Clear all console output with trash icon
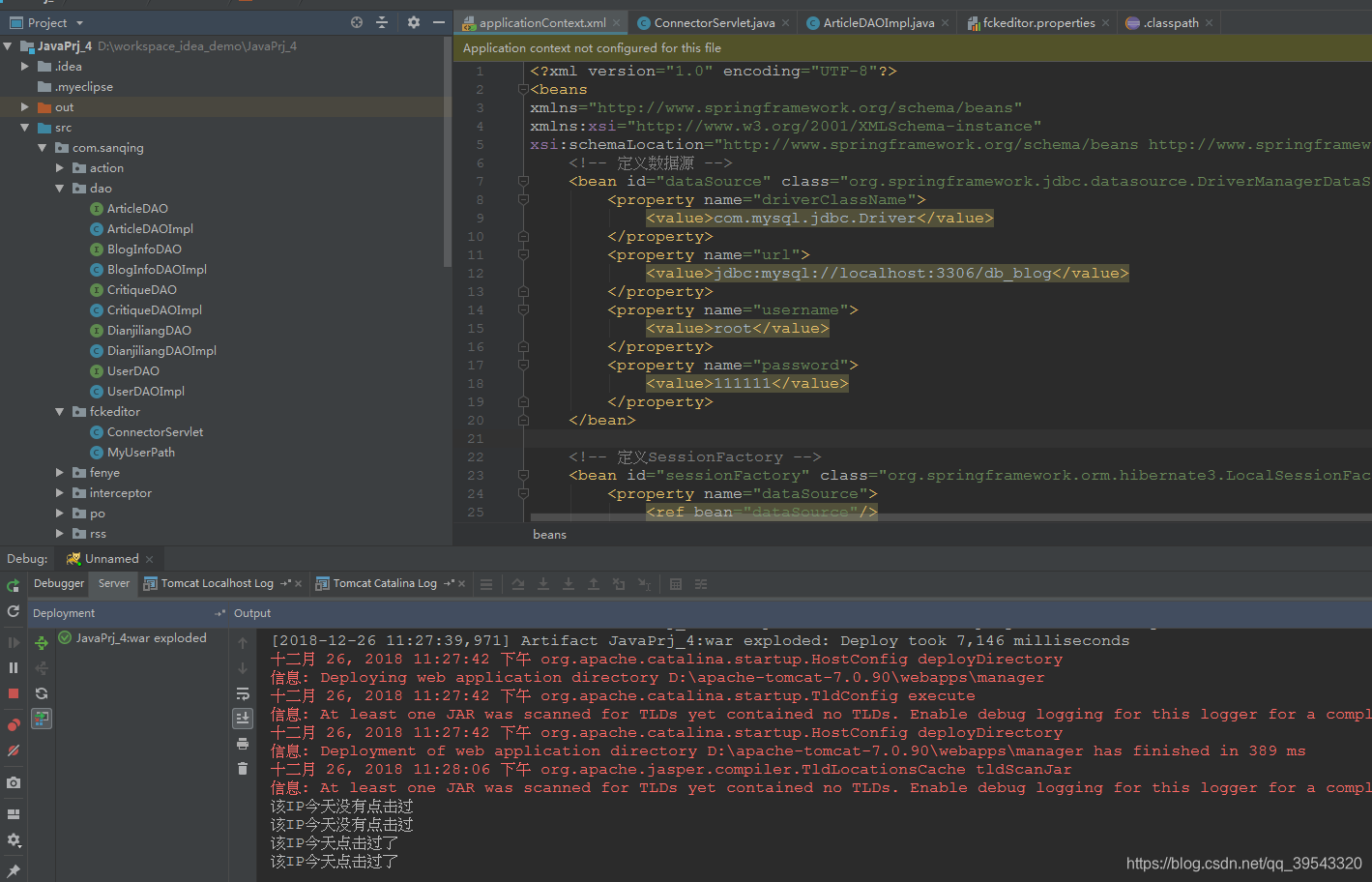 243,769
